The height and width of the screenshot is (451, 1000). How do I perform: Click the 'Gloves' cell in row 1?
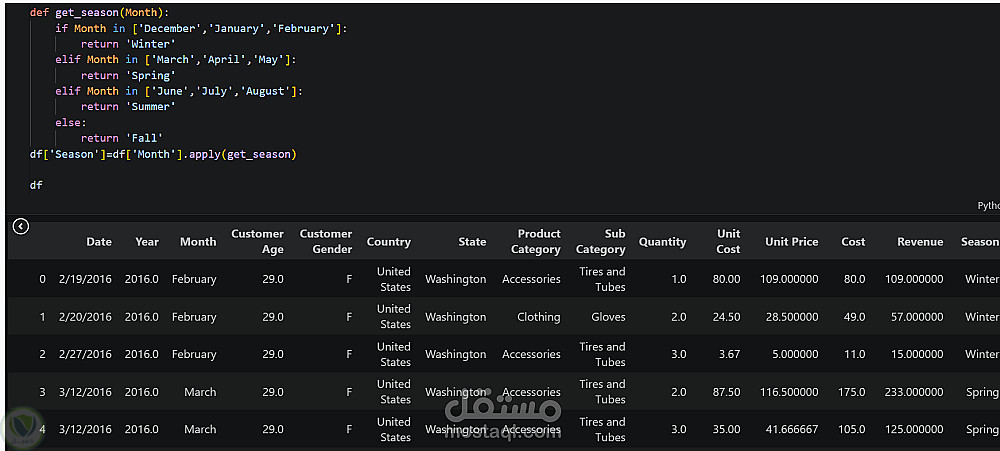point(608,317)
